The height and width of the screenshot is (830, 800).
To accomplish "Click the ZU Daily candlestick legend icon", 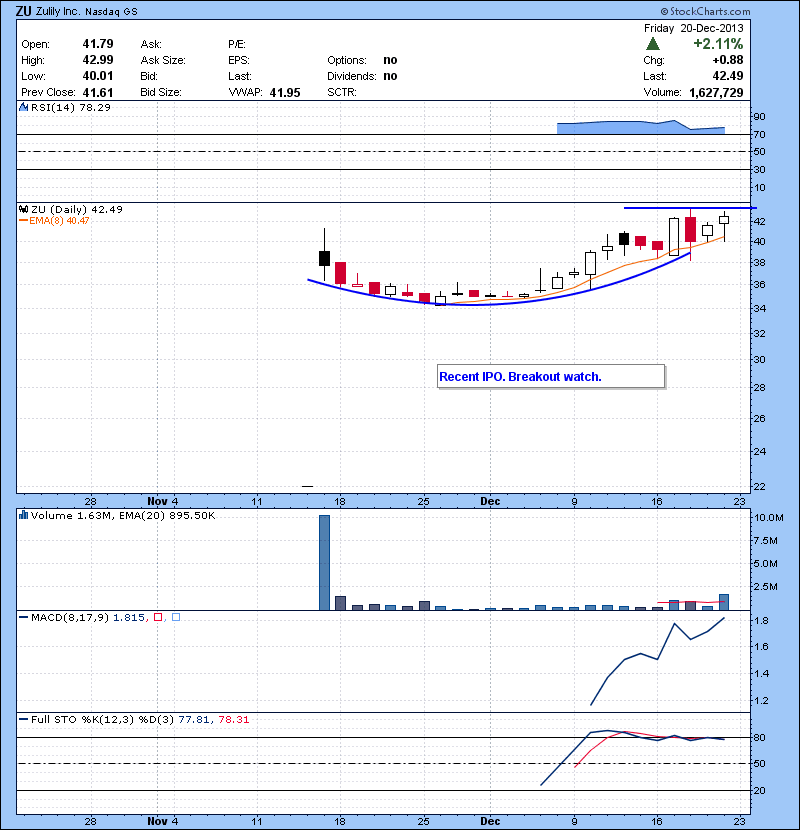I will point(24,209).
